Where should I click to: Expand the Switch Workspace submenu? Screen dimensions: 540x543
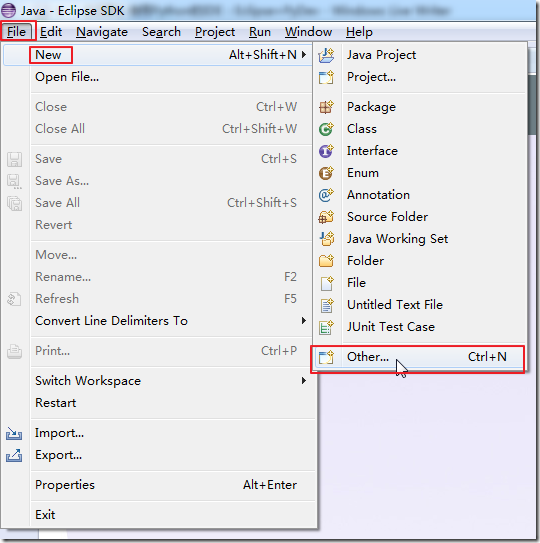click(304, 381)
